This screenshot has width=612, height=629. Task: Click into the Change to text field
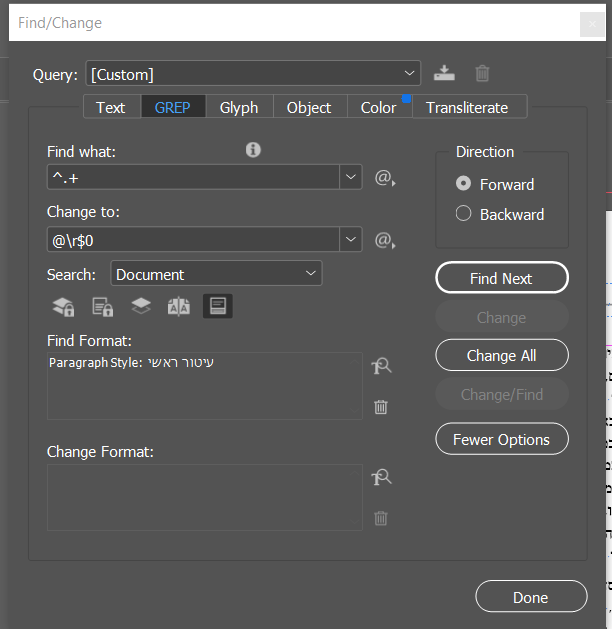[x=194, y=240]
